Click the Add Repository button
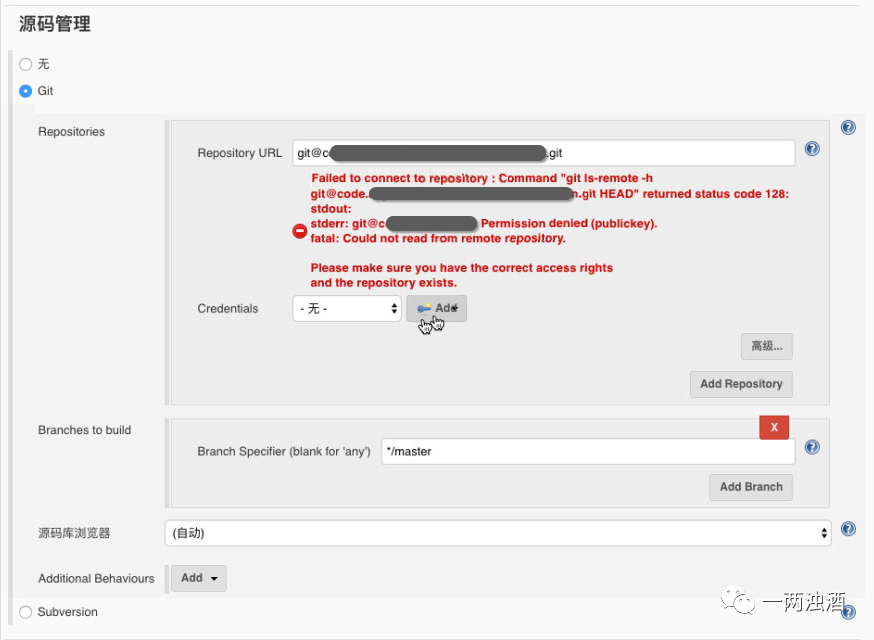This screenshot has height=640, width=874. pos(741,384)
